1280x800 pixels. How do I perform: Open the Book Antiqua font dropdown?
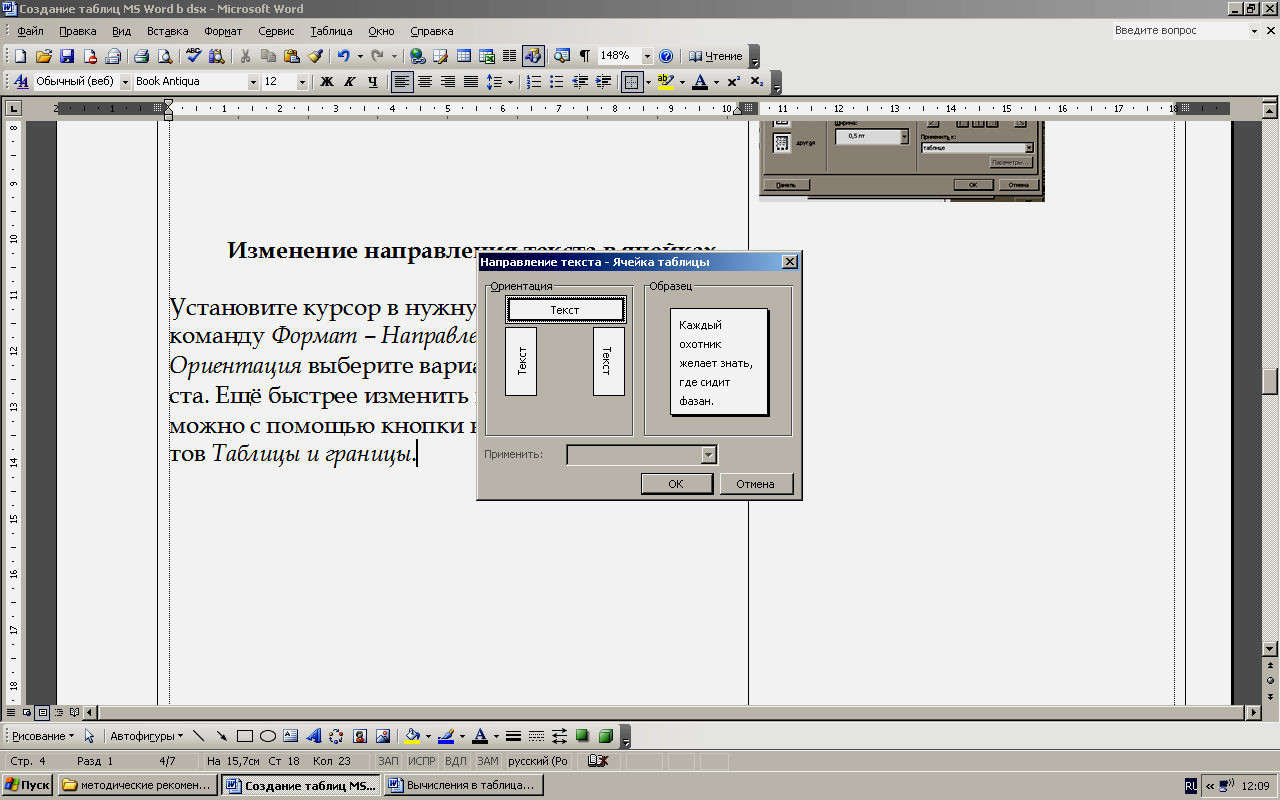(x=254, y=82)
